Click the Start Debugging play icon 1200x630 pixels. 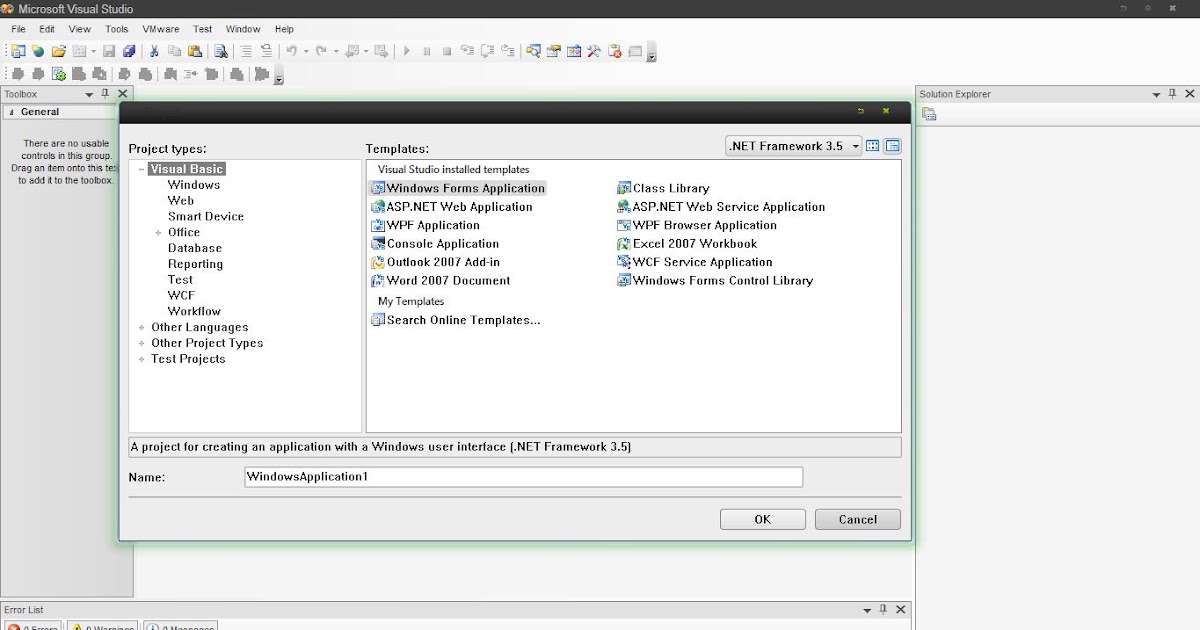(x=407, y=51)
